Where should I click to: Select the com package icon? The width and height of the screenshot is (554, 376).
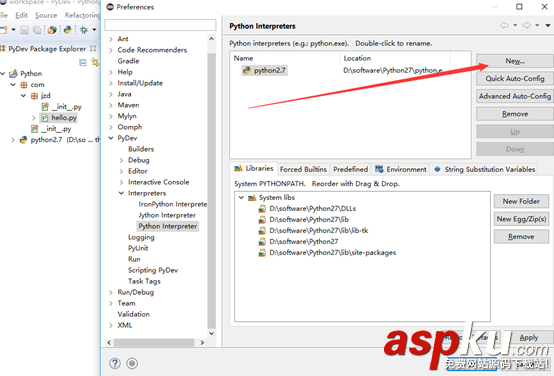24,85
